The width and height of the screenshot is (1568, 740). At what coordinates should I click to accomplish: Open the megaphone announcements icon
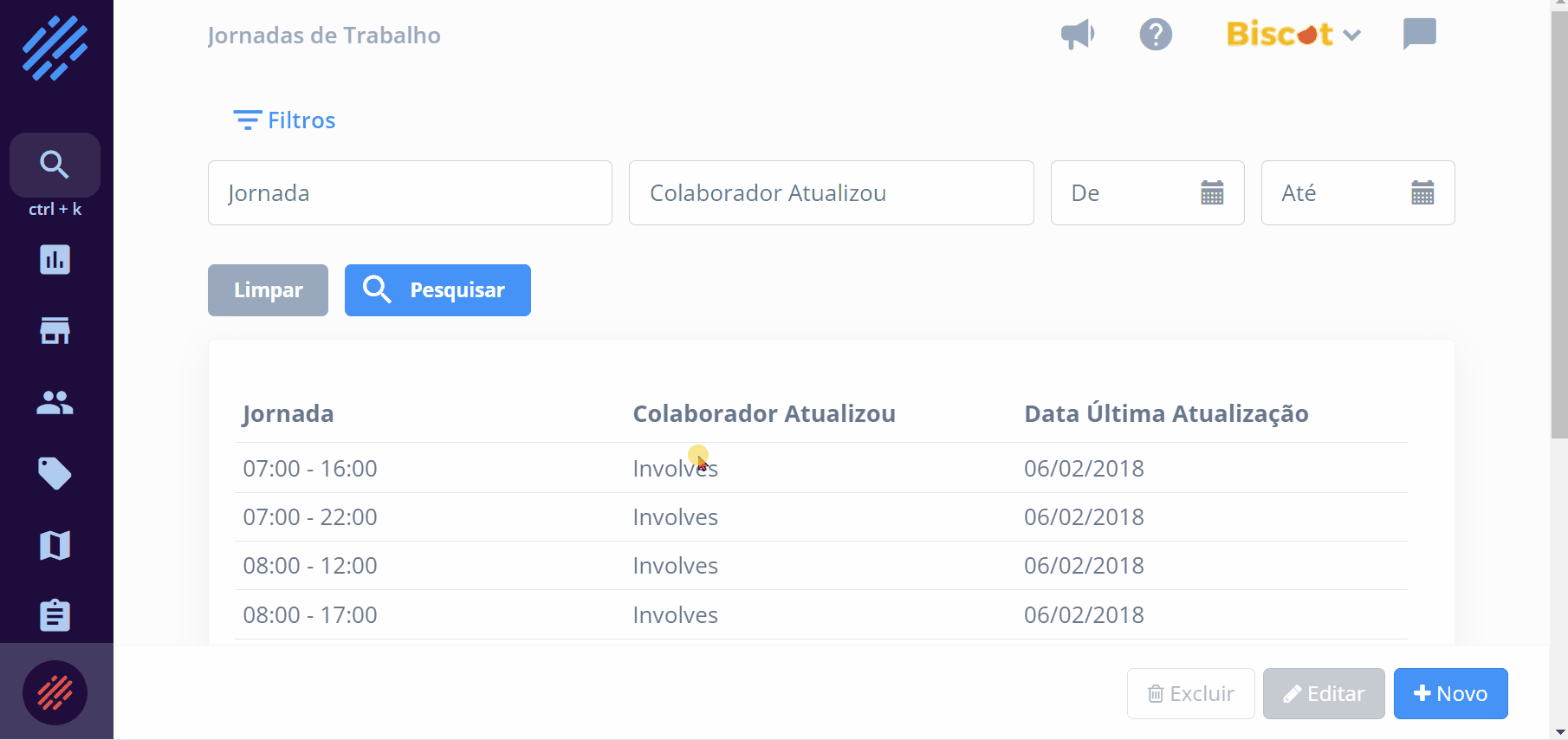[1078, 35]
